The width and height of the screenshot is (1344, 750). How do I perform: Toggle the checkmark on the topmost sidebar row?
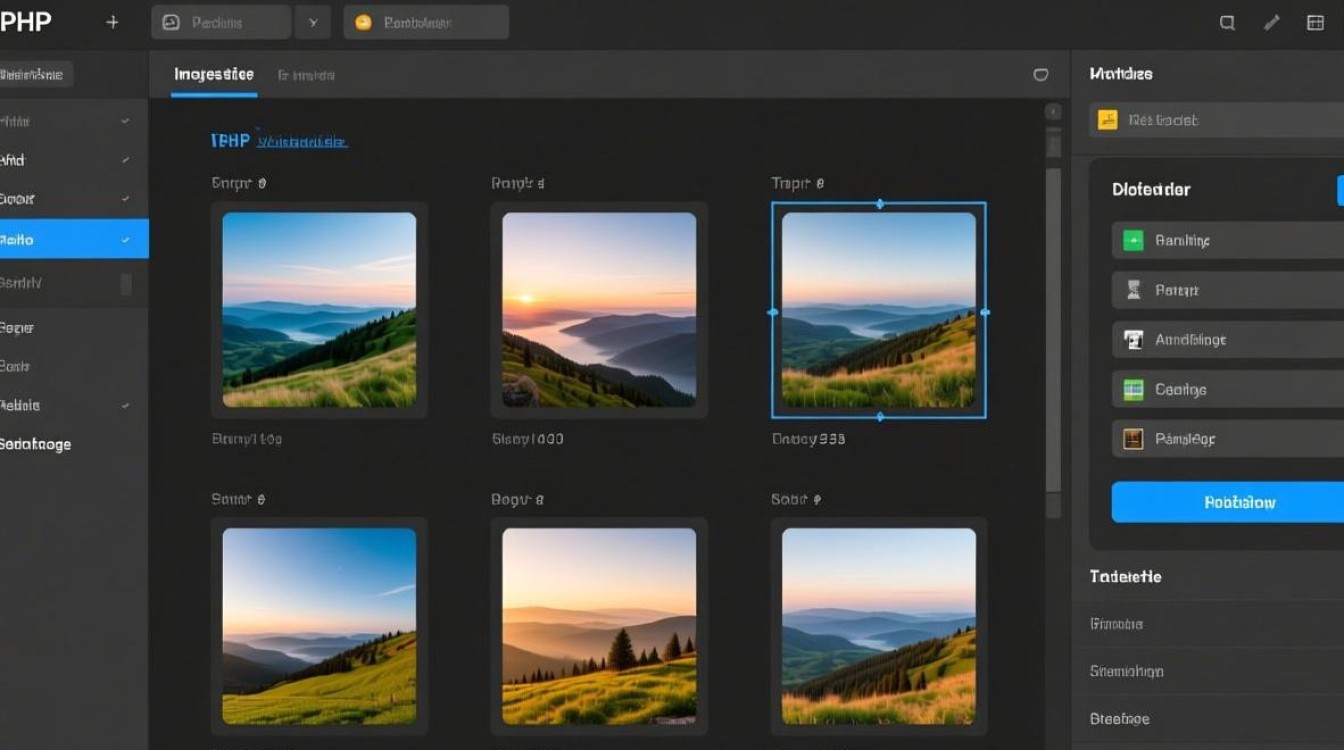125,121
